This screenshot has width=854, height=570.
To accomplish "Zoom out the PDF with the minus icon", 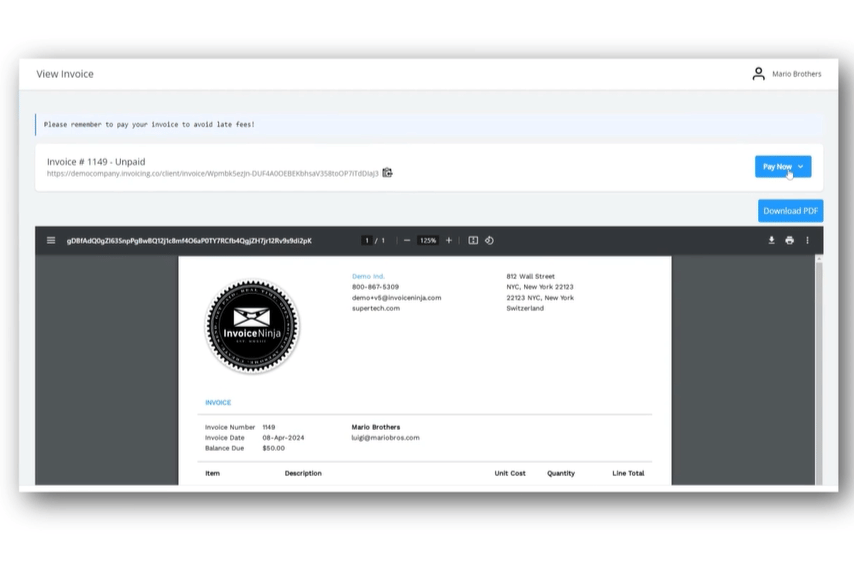I will [x=407, y=240].
